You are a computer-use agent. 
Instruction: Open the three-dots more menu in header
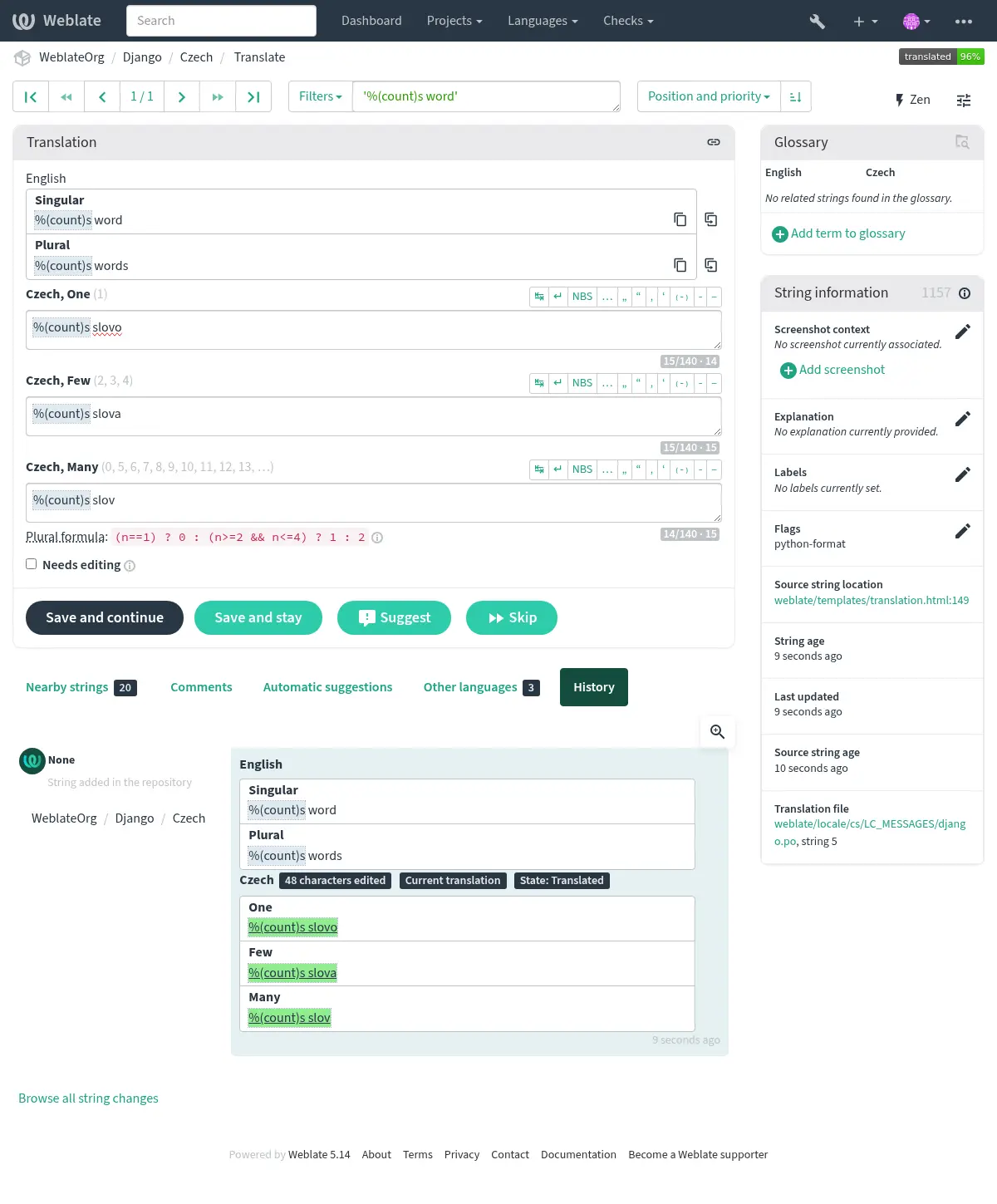[964, 22]
